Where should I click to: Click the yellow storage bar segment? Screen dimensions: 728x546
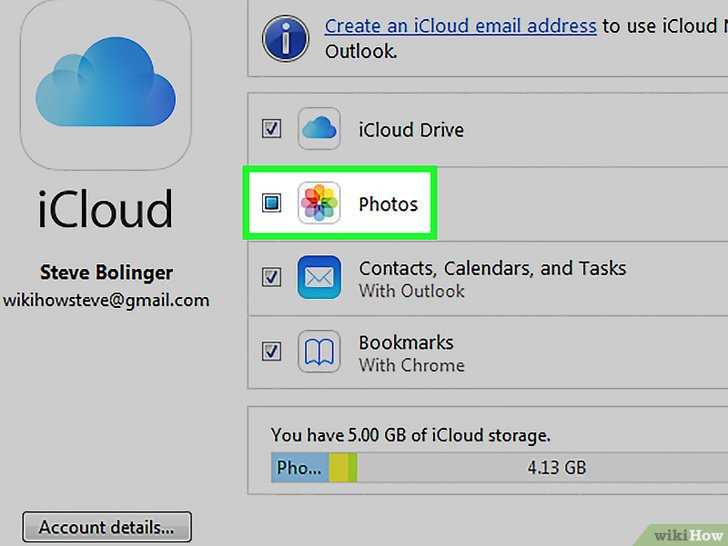click(338, 468)
